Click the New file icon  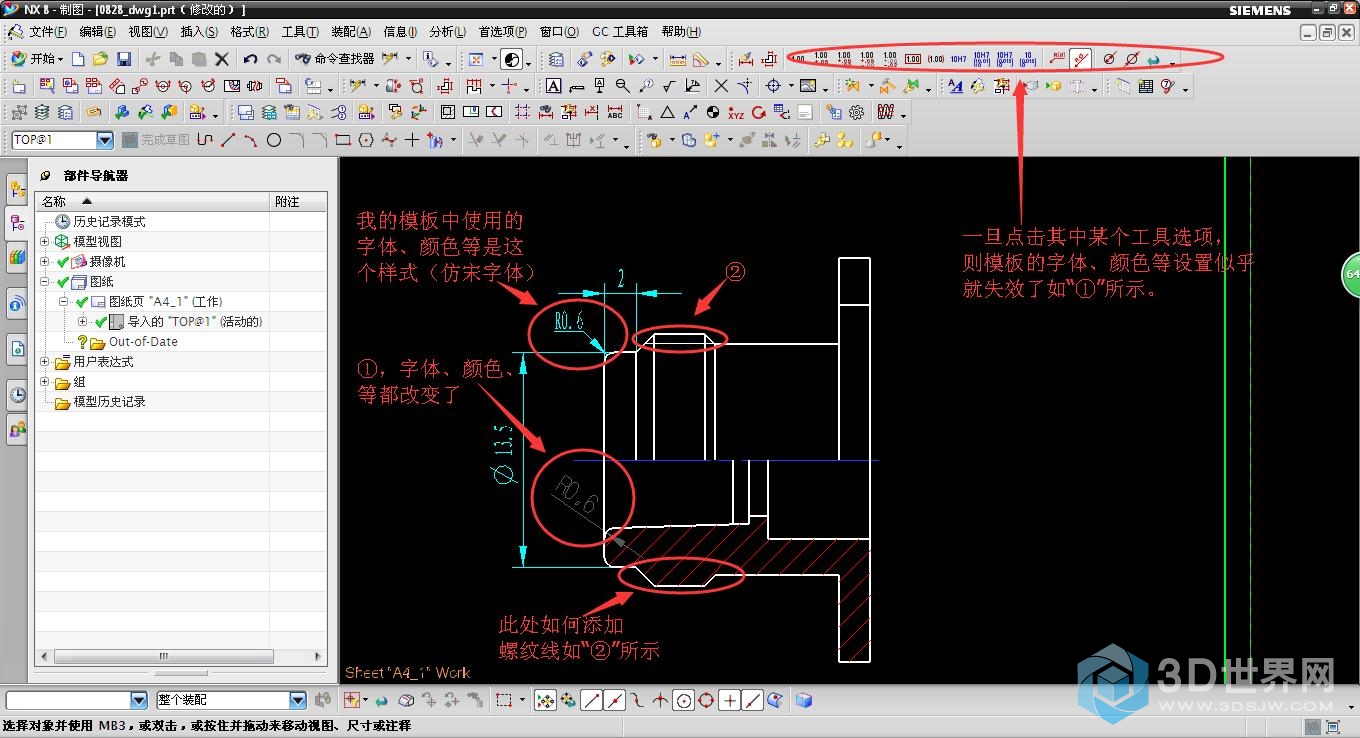(78, 59)
